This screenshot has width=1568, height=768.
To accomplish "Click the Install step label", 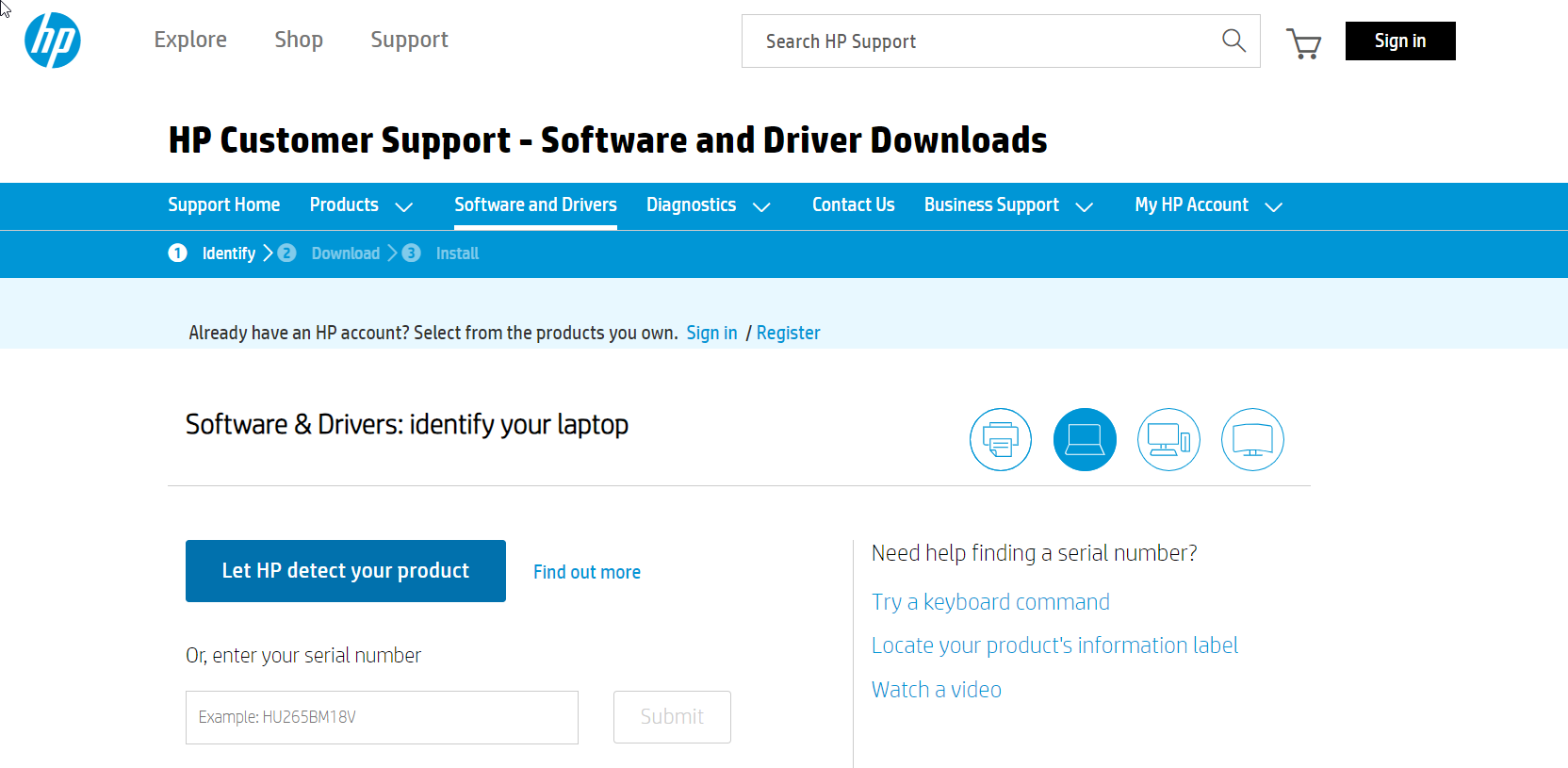I will point(457,253).
